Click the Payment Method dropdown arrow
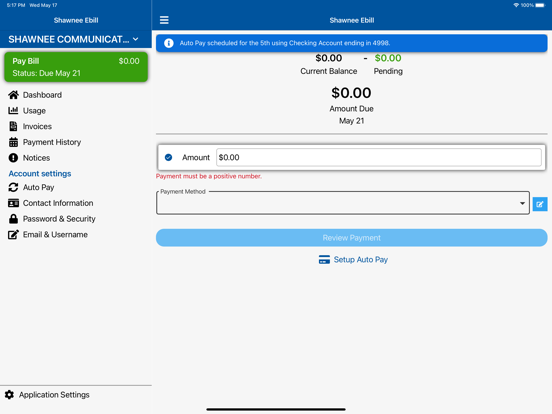Viewport: 552px width, 414px height. [x=522, y=203]
